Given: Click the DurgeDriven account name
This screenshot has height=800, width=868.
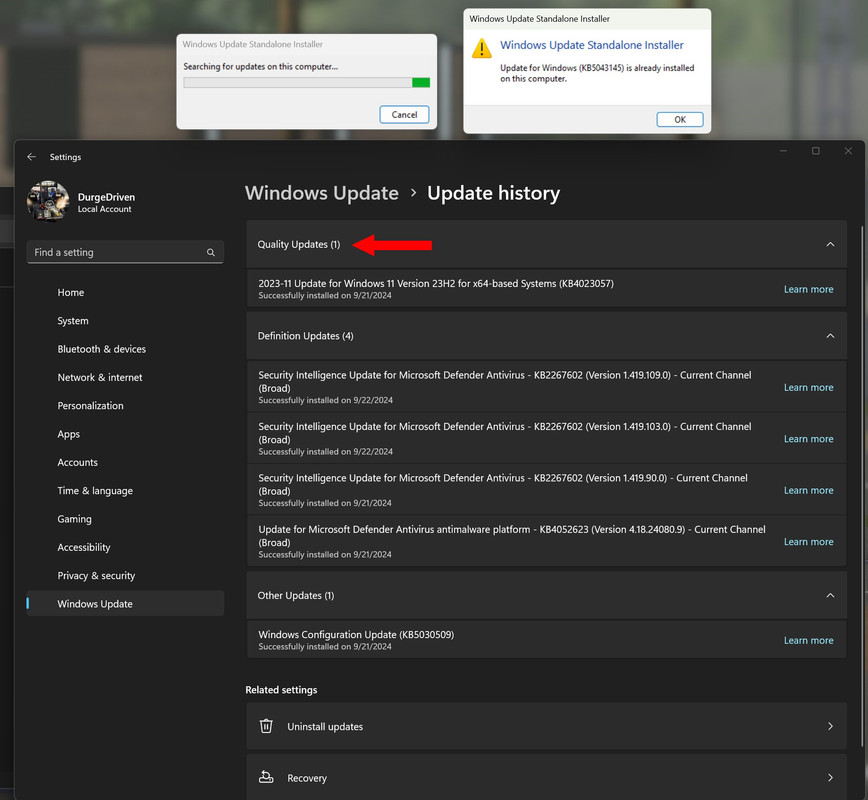Looking at the screenshot, I should 106,197.
